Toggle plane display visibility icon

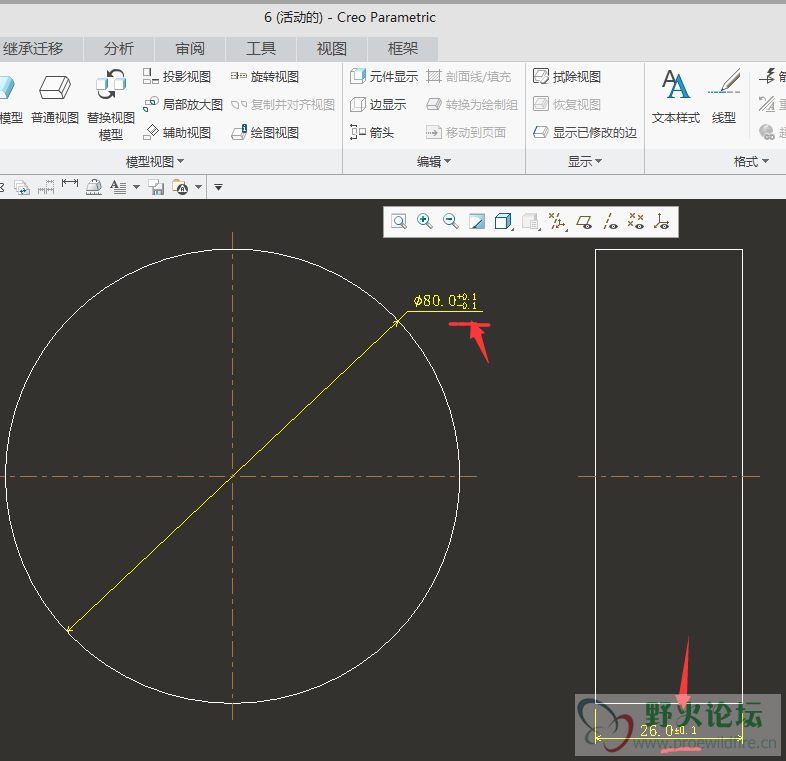584,222
